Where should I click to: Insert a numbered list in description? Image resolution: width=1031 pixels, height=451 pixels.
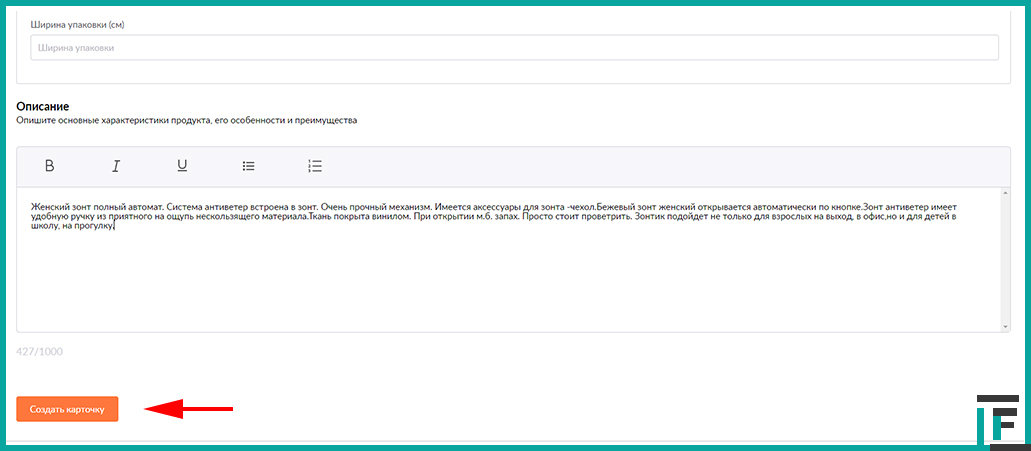click(315, 166)
